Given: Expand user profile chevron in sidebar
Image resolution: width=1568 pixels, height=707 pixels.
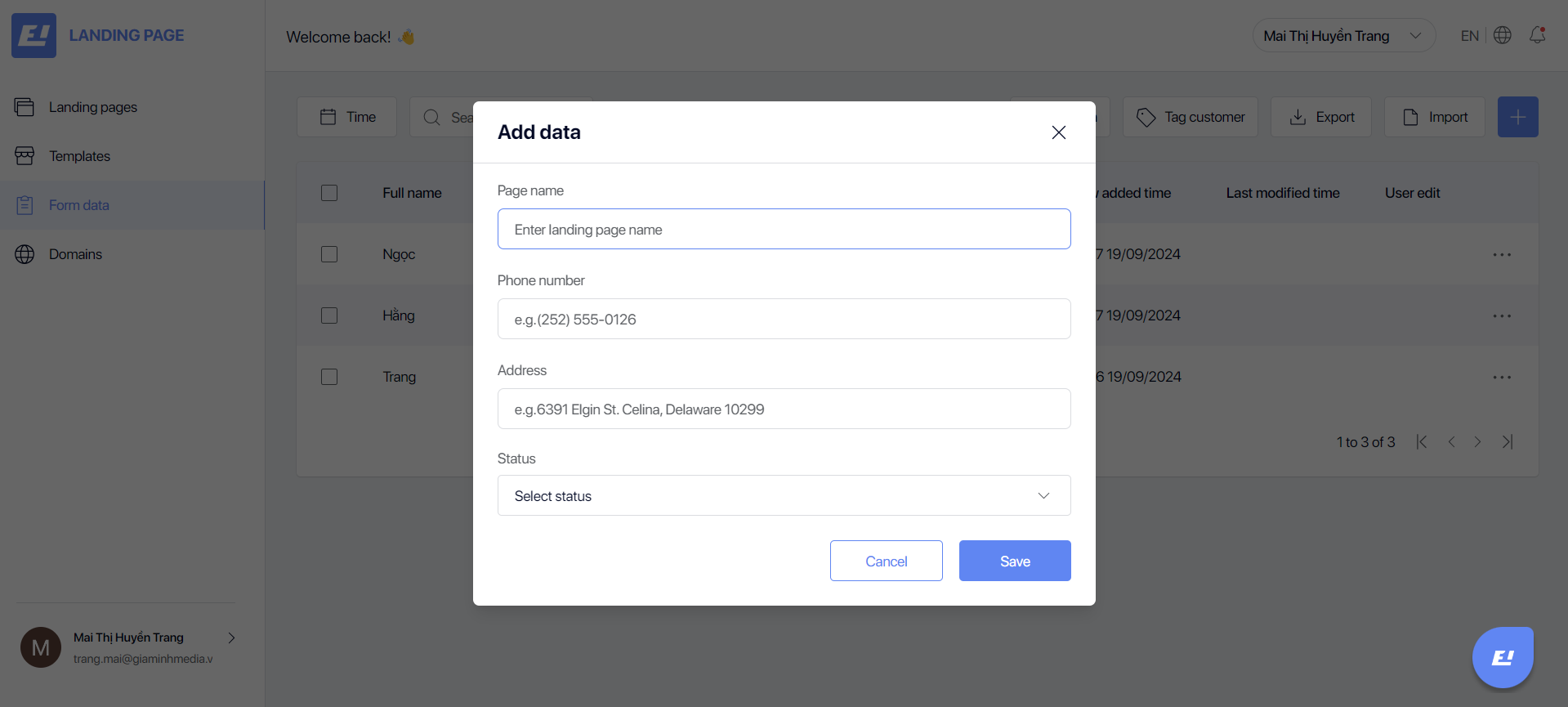Looking at the screenshot, I should (x=231, y=638).
